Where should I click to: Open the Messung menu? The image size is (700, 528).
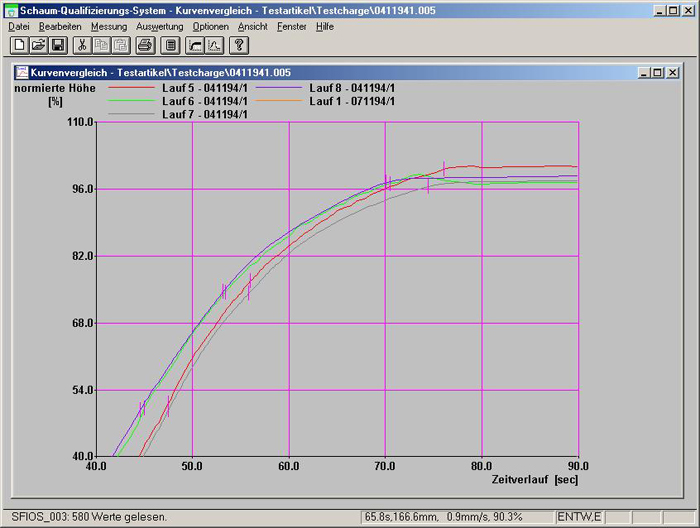[109, 27]
